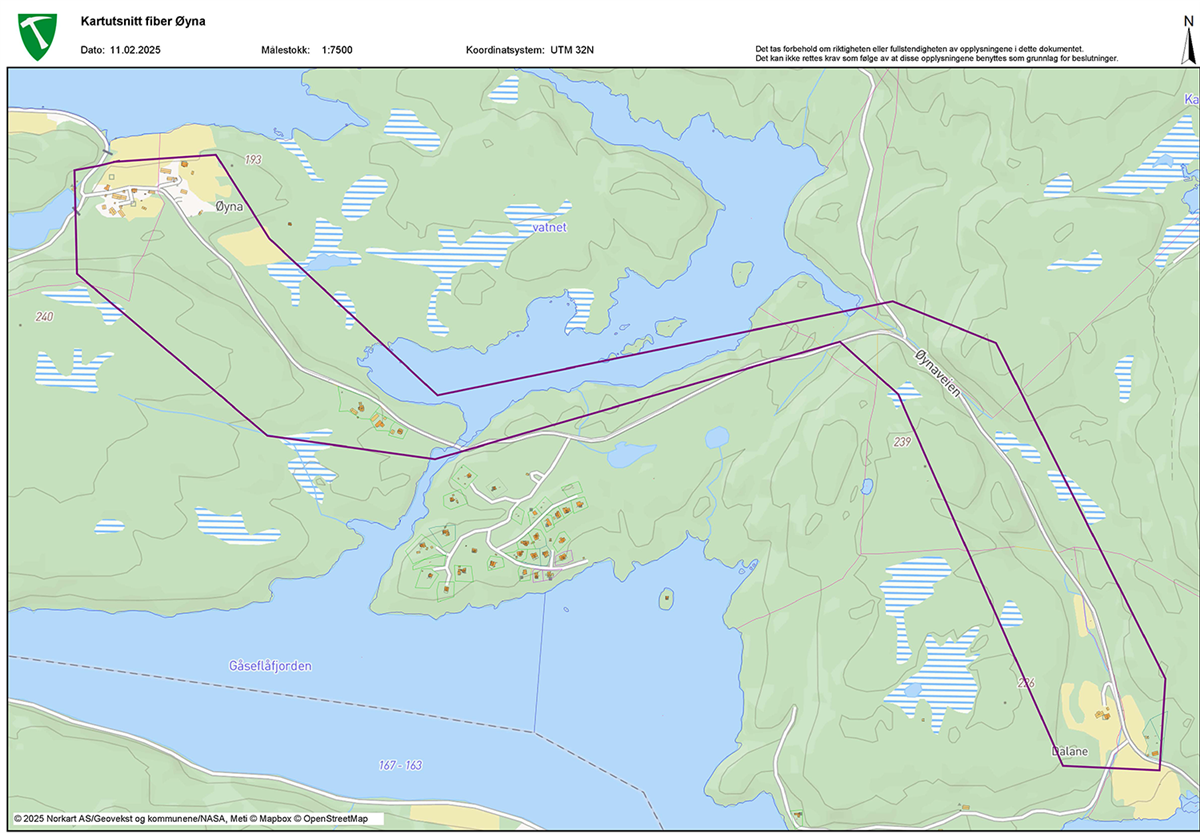The image size is (1200, 833).
Task: Click the depth label 167 - 163
Action: (x=400, y=765)
